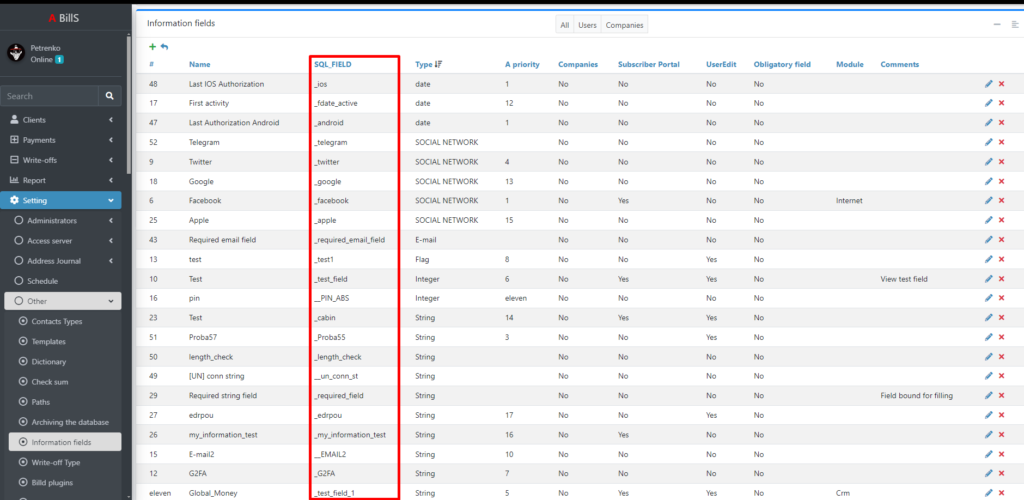Switch to the All filter tab
This screenshot has height=500, width=1024.
coord(565,25)
